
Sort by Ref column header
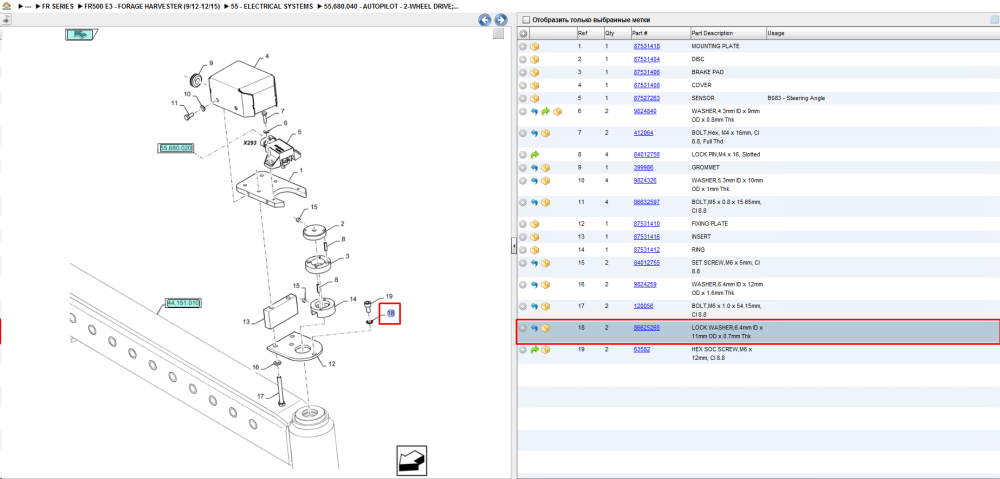click(589, 33)
